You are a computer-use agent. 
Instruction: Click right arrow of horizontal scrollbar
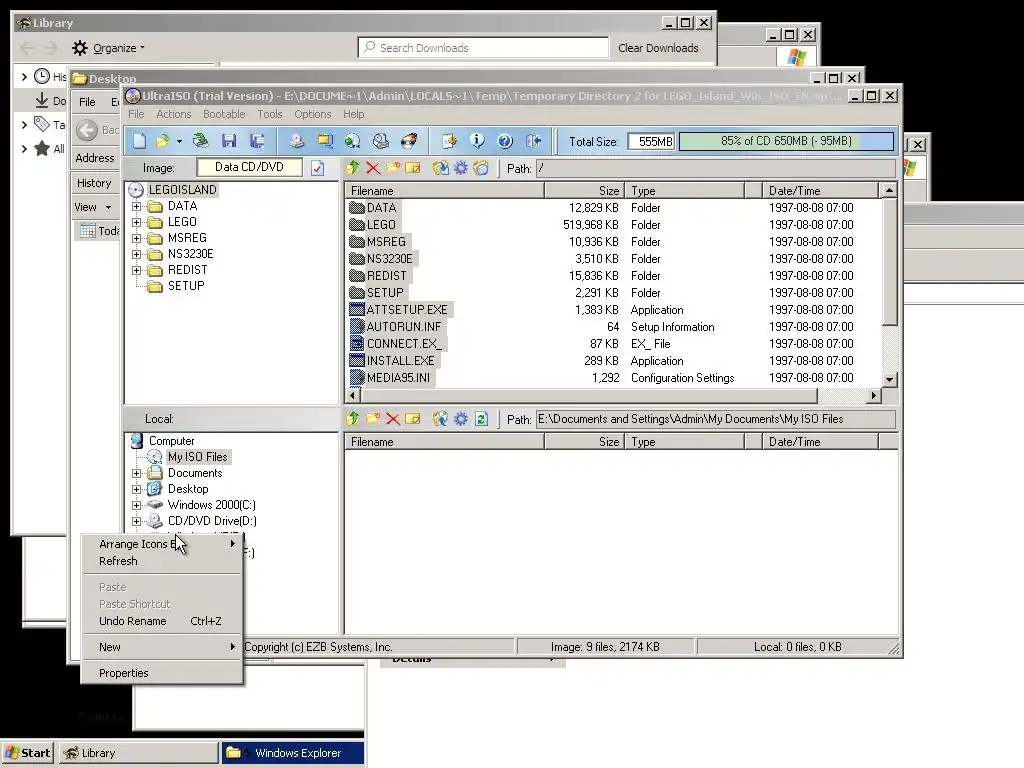pos(874,395)
